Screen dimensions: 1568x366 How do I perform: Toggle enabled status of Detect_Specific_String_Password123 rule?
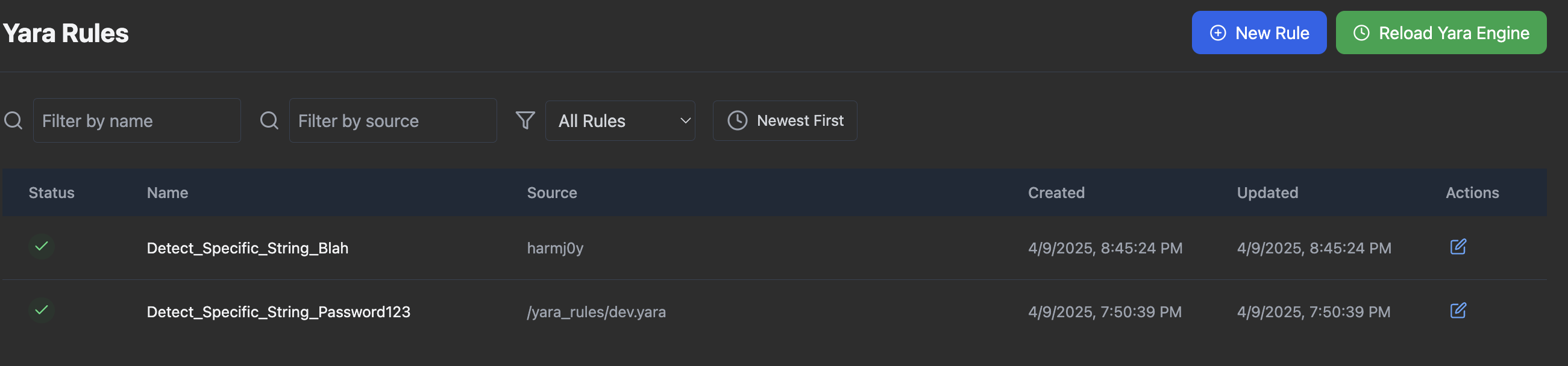pyautogui.click(x=42, y=311)
